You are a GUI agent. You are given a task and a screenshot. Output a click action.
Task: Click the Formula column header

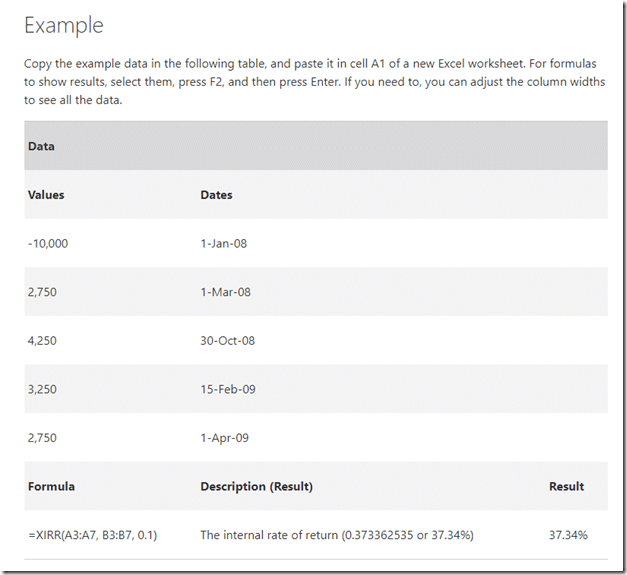click(51, 486)
